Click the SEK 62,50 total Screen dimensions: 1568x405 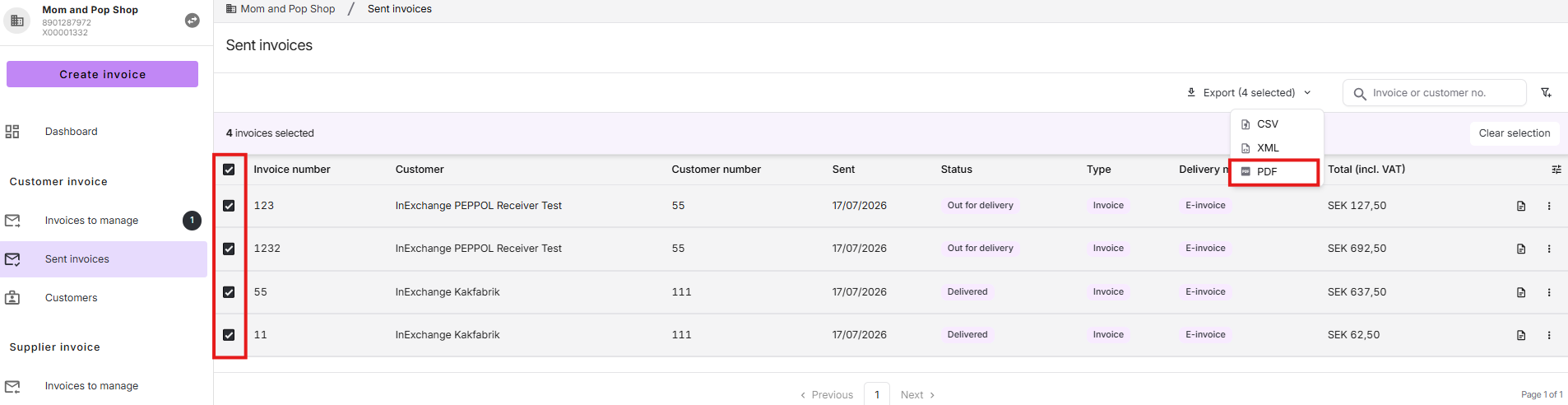point(1353,335)
